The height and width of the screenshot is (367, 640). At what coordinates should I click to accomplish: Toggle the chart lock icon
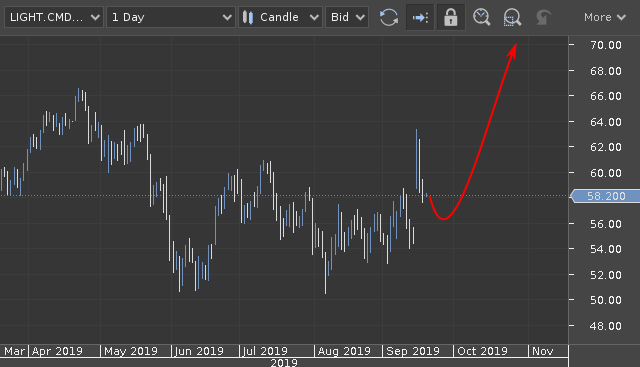click(x=451, y=18)
